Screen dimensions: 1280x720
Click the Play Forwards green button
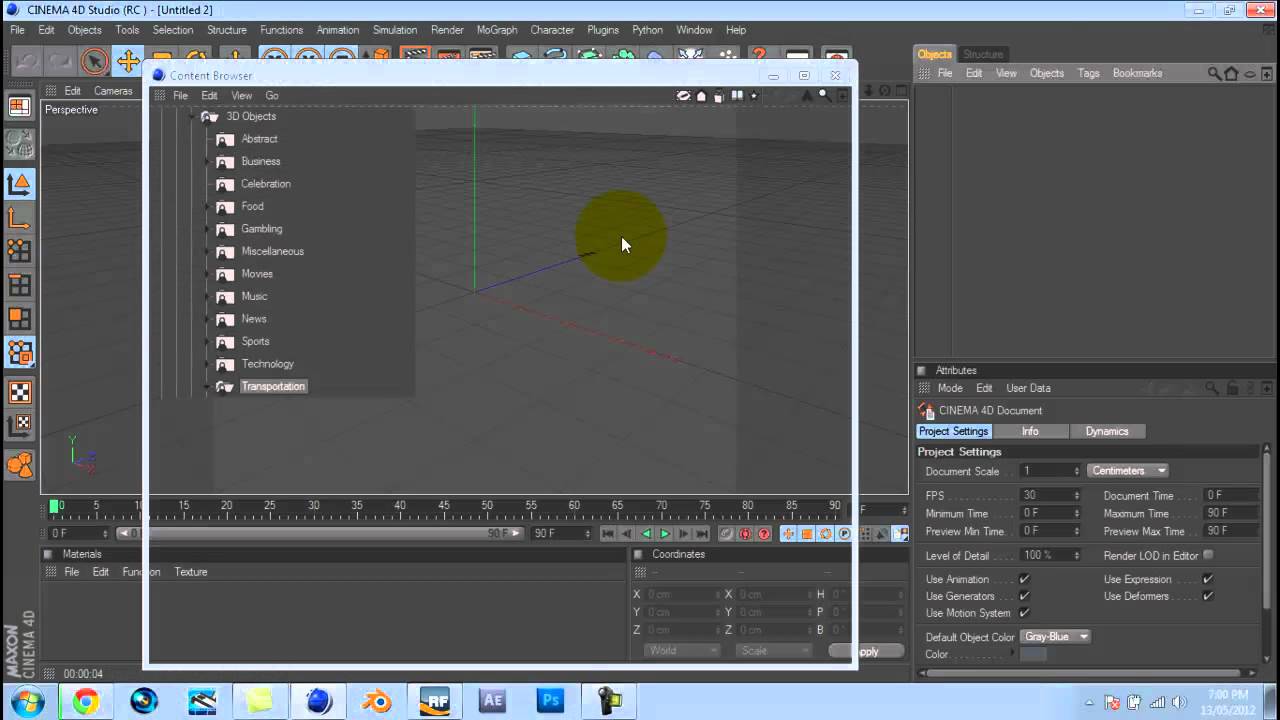click(664, 534)
